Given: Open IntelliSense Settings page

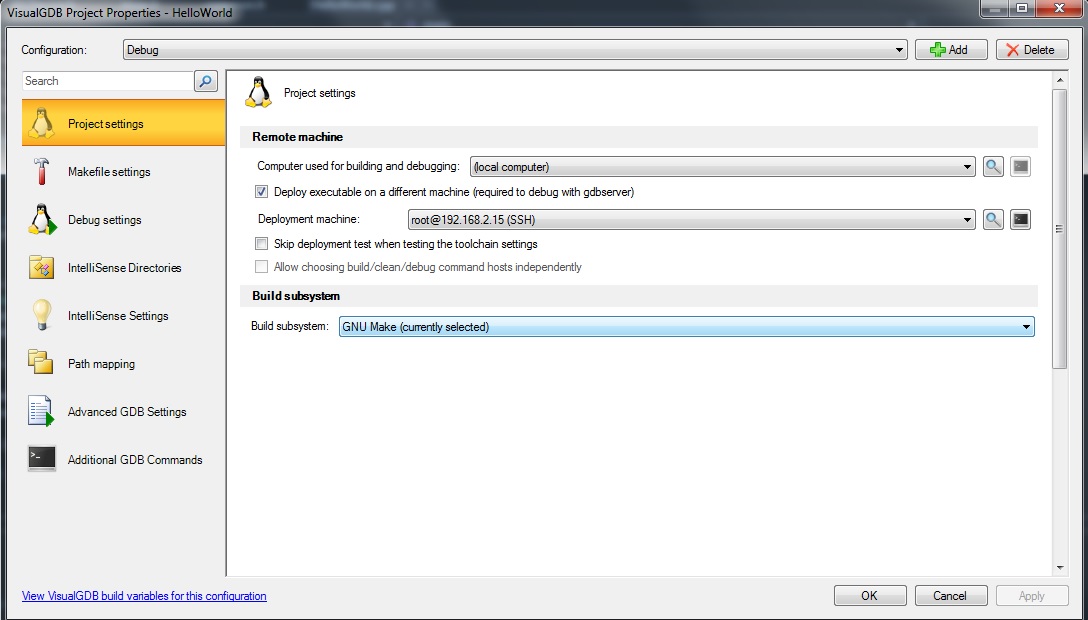Looking at the screenshot, I should (x=124, y=315).
